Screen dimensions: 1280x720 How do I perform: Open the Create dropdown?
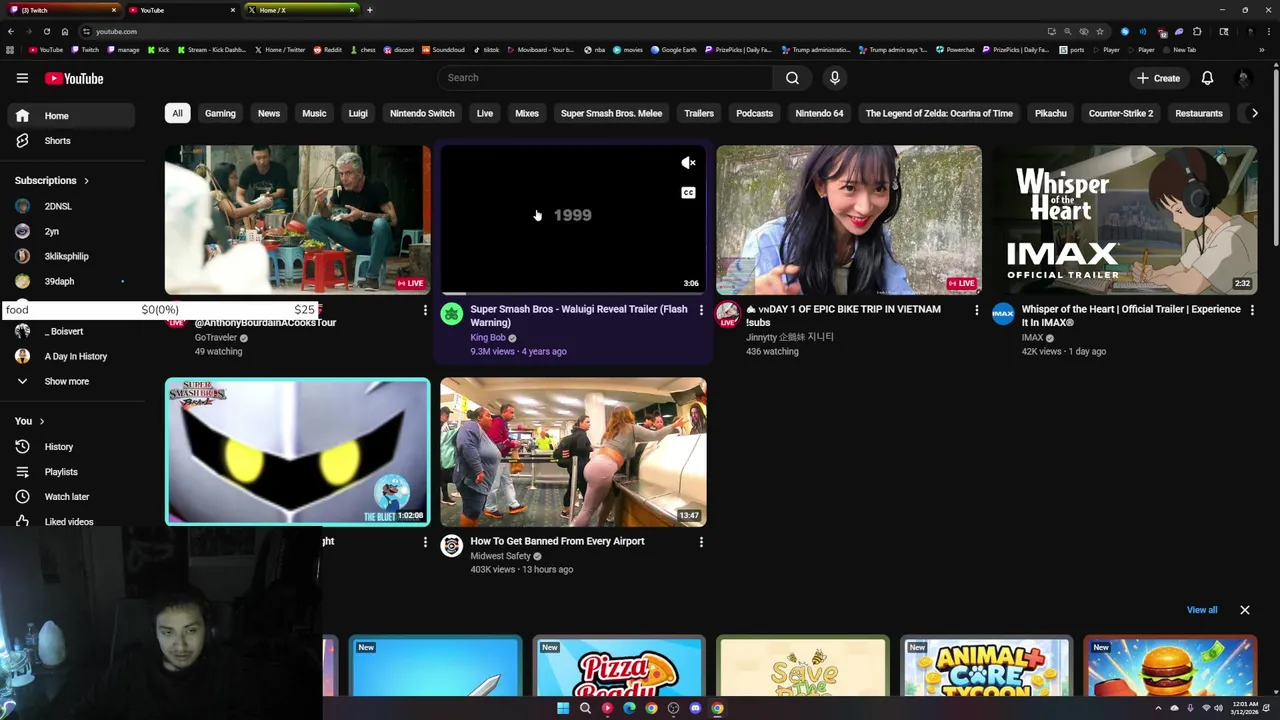coord(1158,78)
